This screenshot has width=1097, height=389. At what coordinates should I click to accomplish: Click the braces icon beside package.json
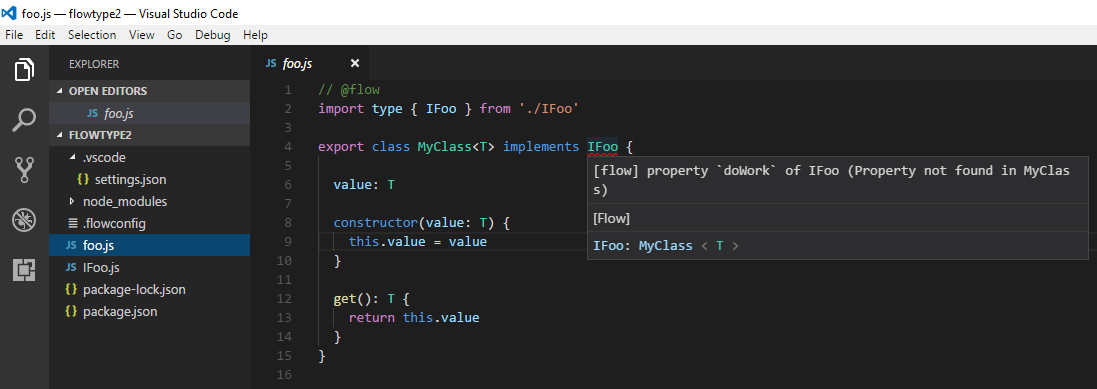71,311
